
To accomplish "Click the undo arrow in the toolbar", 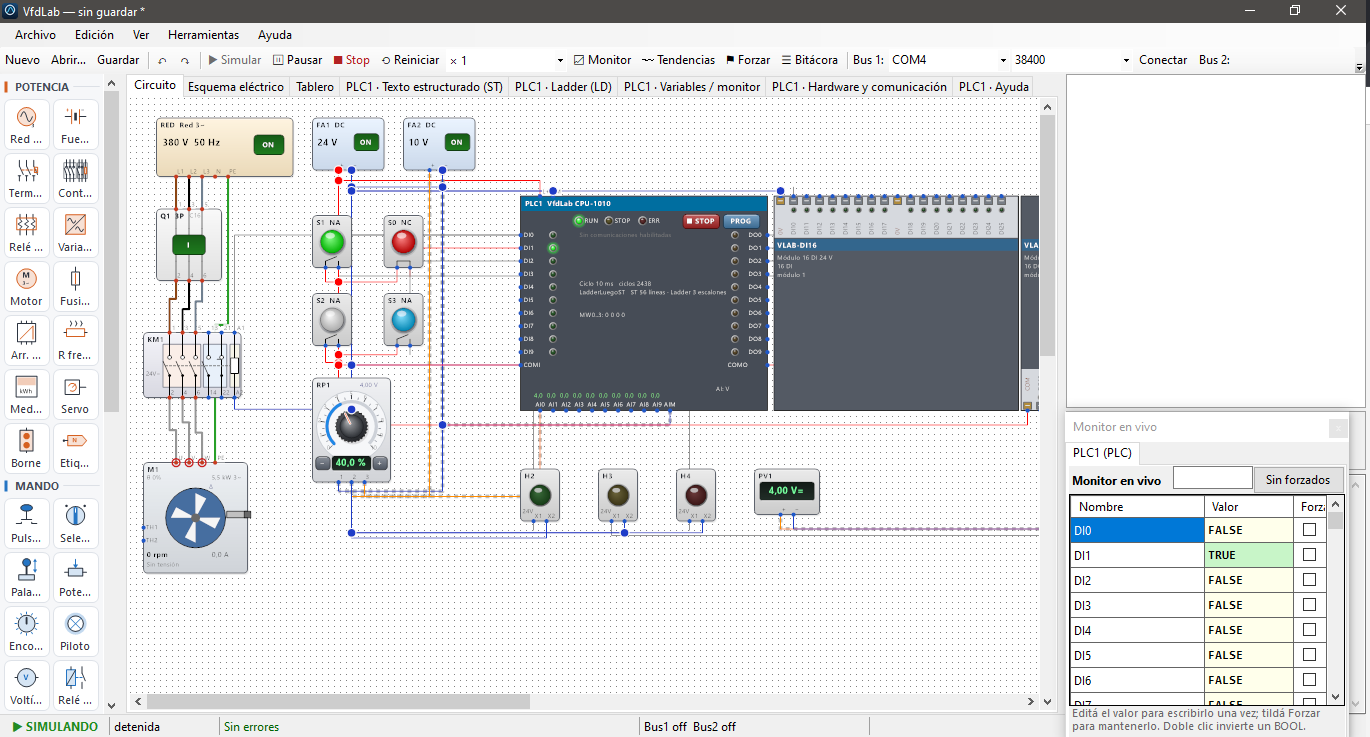I will pos(163,60).
